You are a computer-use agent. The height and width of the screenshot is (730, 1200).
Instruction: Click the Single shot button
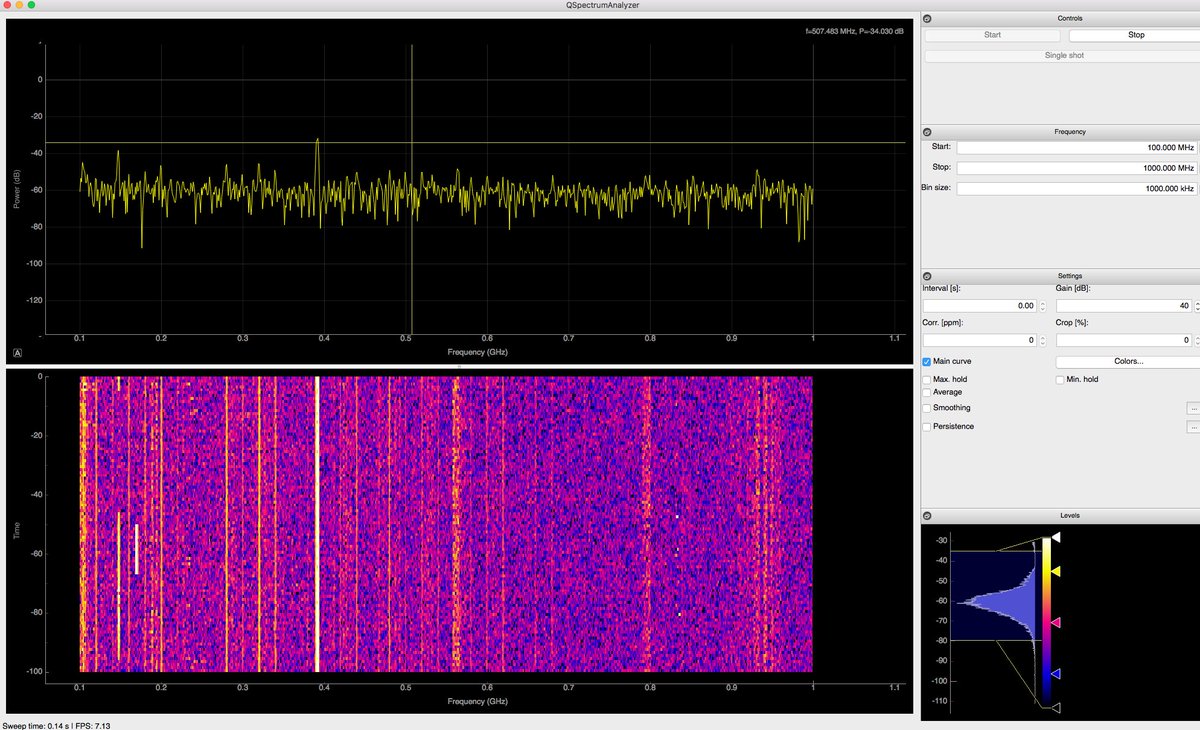pyautogui.click(x=1063, y=56)
